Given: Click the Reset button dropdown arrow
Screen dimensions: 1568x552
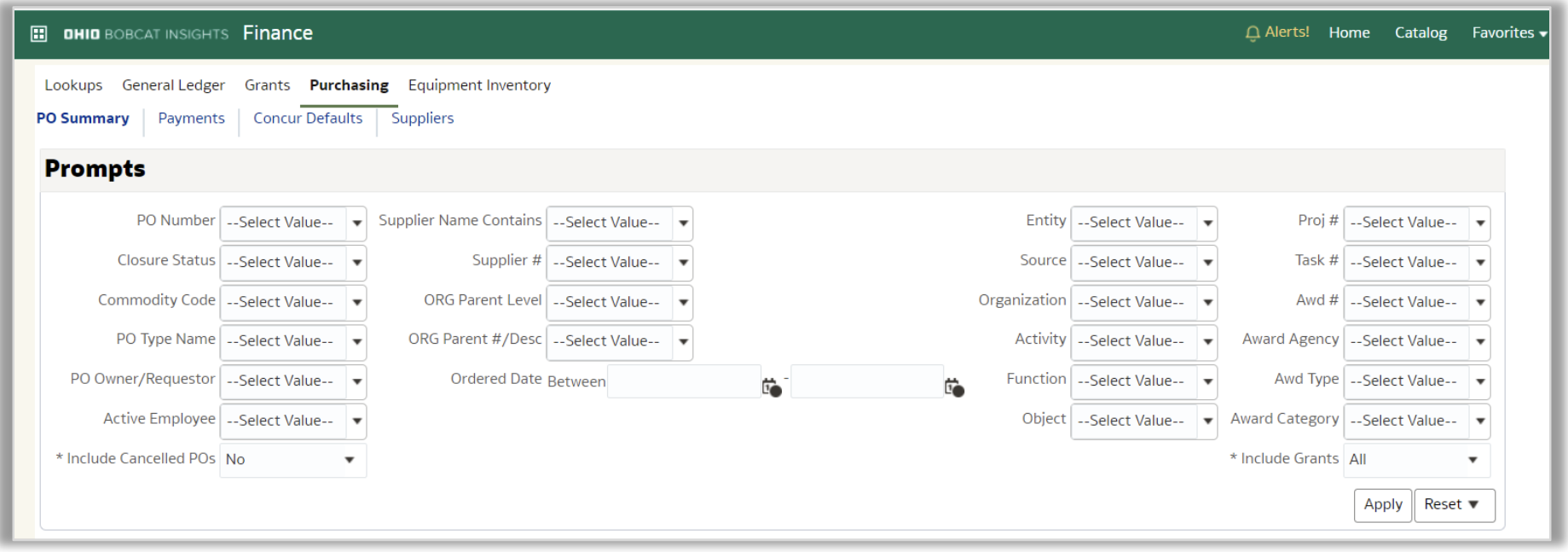Looking at the screenshot, I should [1473, 504].
